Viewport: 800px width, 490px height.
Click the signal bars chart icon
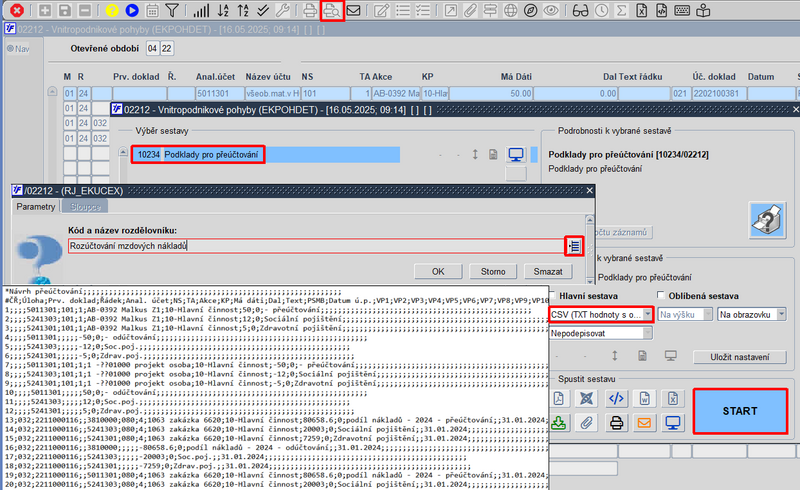(202, 10)
